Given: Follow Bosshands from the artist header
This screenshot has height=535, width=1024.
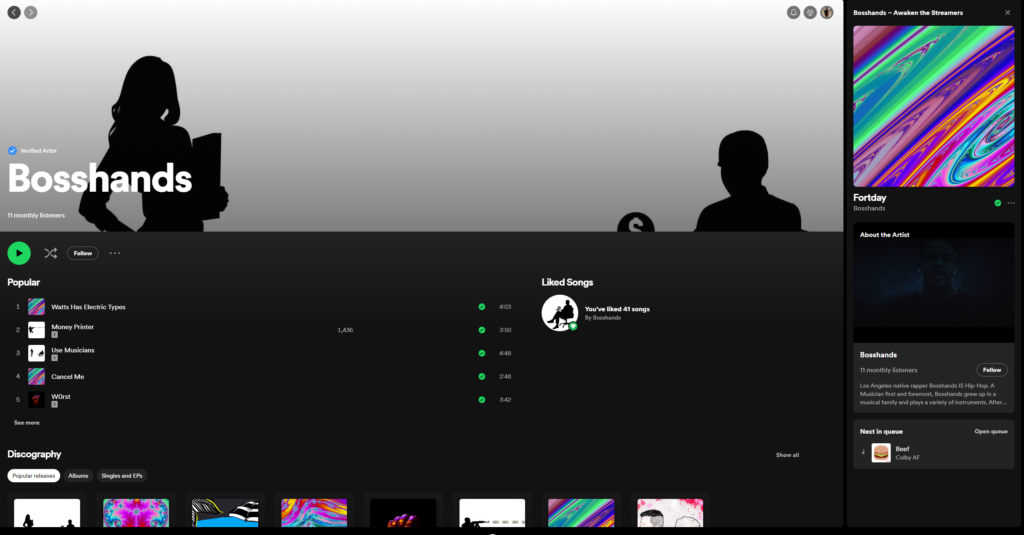Looking at the screenshot, I should pyautogui.click(x=82, y=253).
